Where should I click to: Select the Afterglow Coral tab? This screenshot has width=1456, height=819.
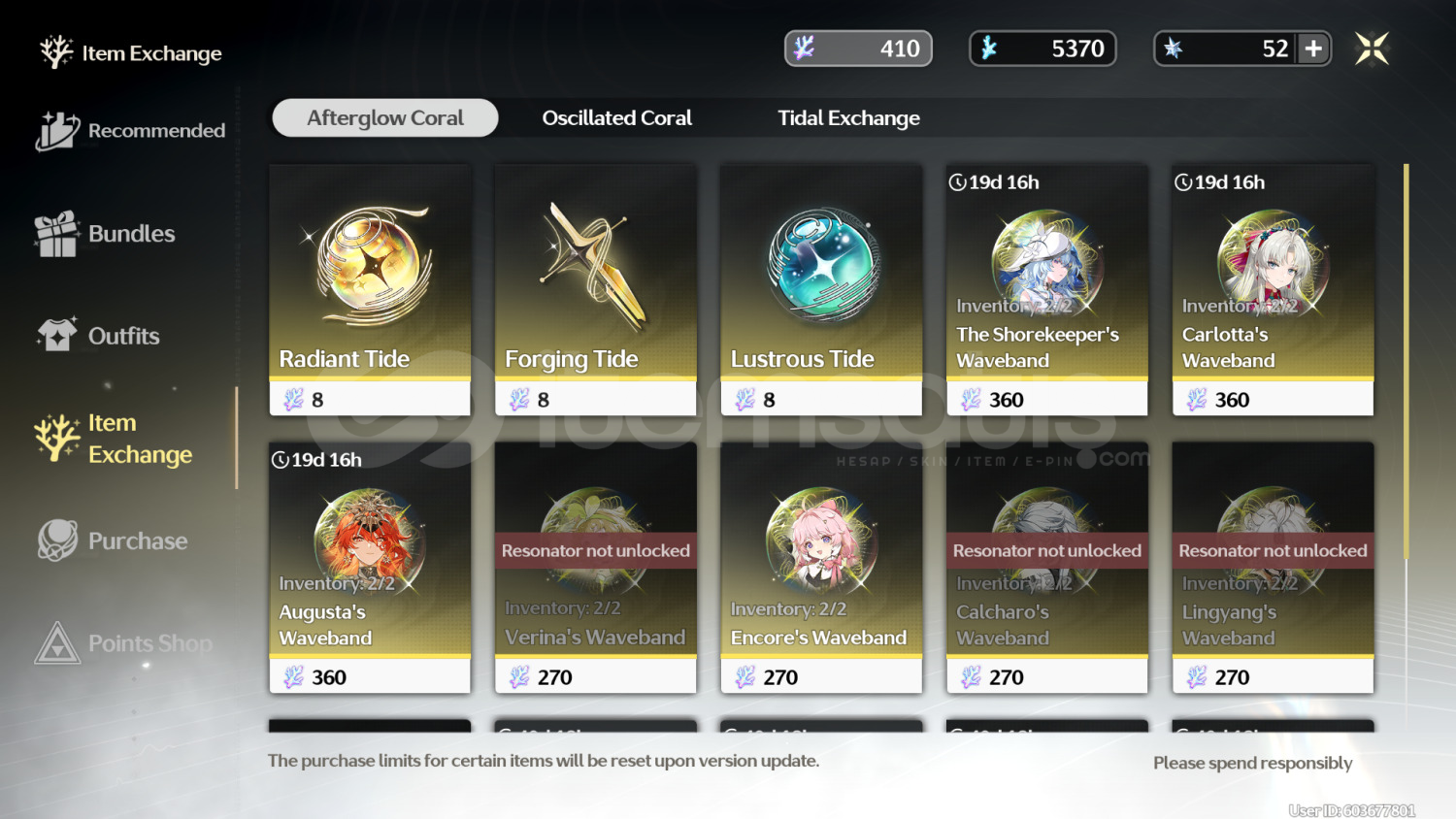[x=385, y=118]
